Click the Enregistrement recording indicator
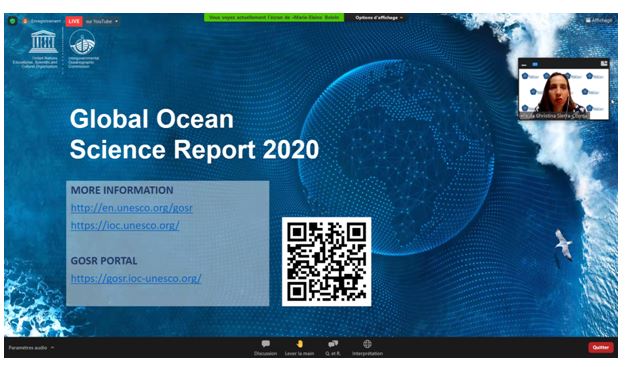The image size is (628, 367). pos(42,21)
